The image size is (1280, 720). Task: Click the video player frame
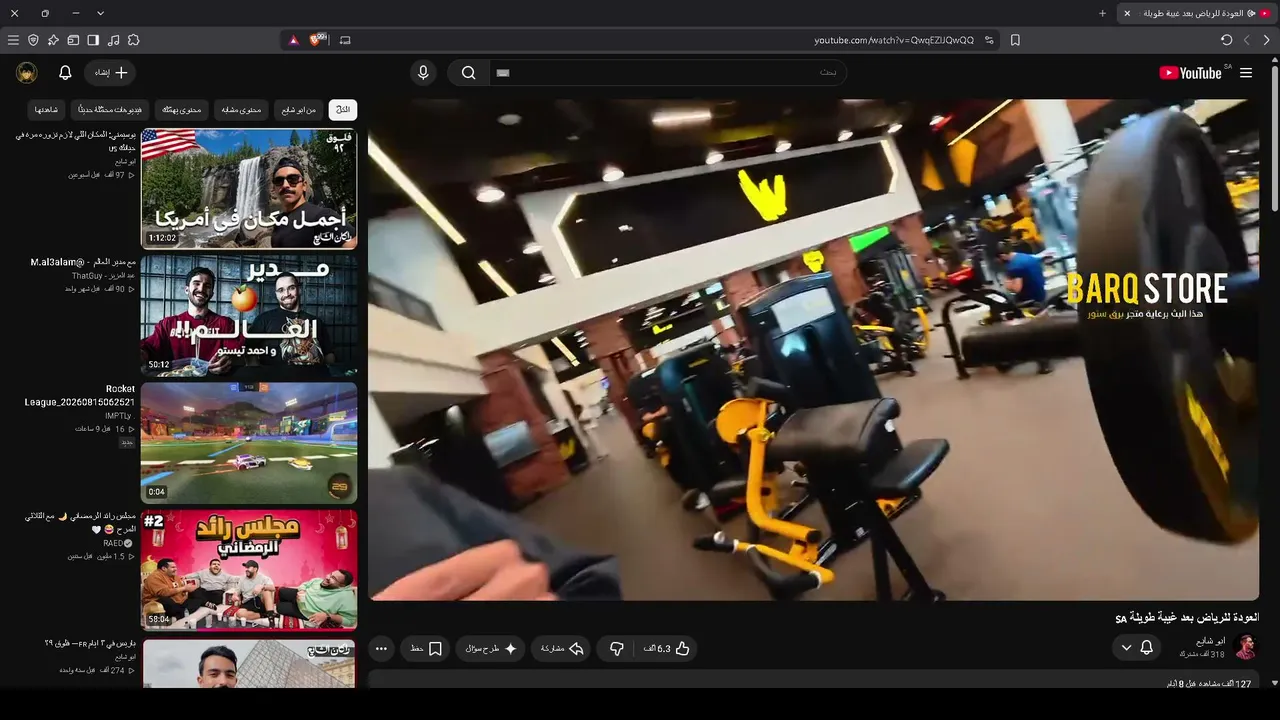813,350
